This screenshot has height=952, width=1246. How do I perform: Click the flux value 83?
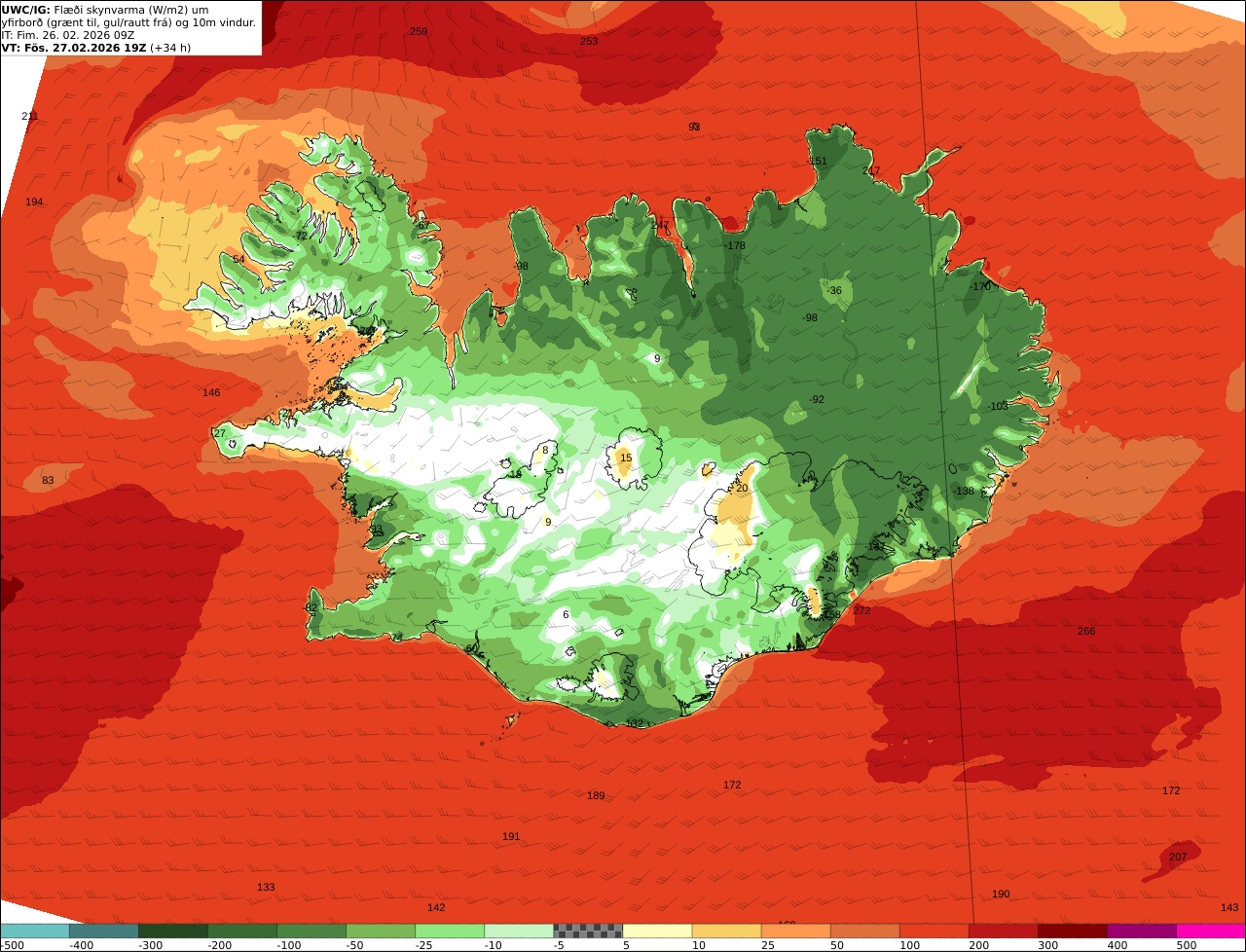(48, 480)
